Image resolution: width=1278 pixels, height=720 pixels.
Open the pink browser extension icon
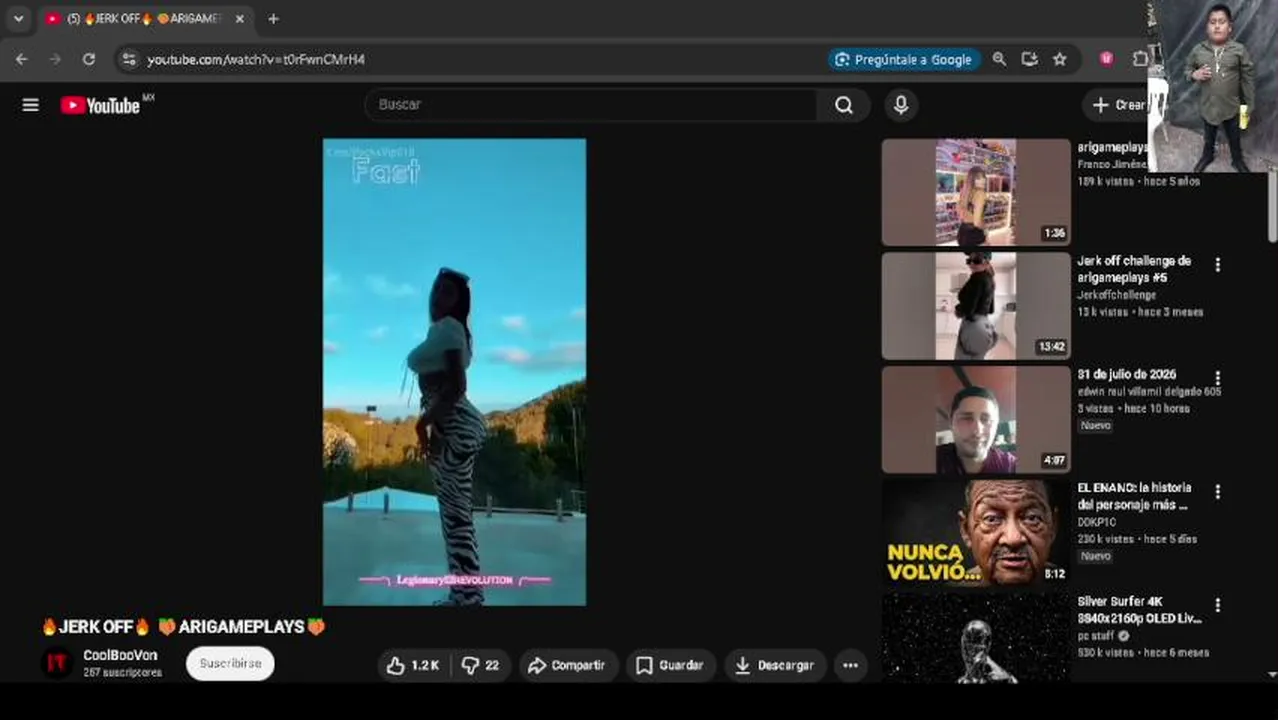[1106, 59]
